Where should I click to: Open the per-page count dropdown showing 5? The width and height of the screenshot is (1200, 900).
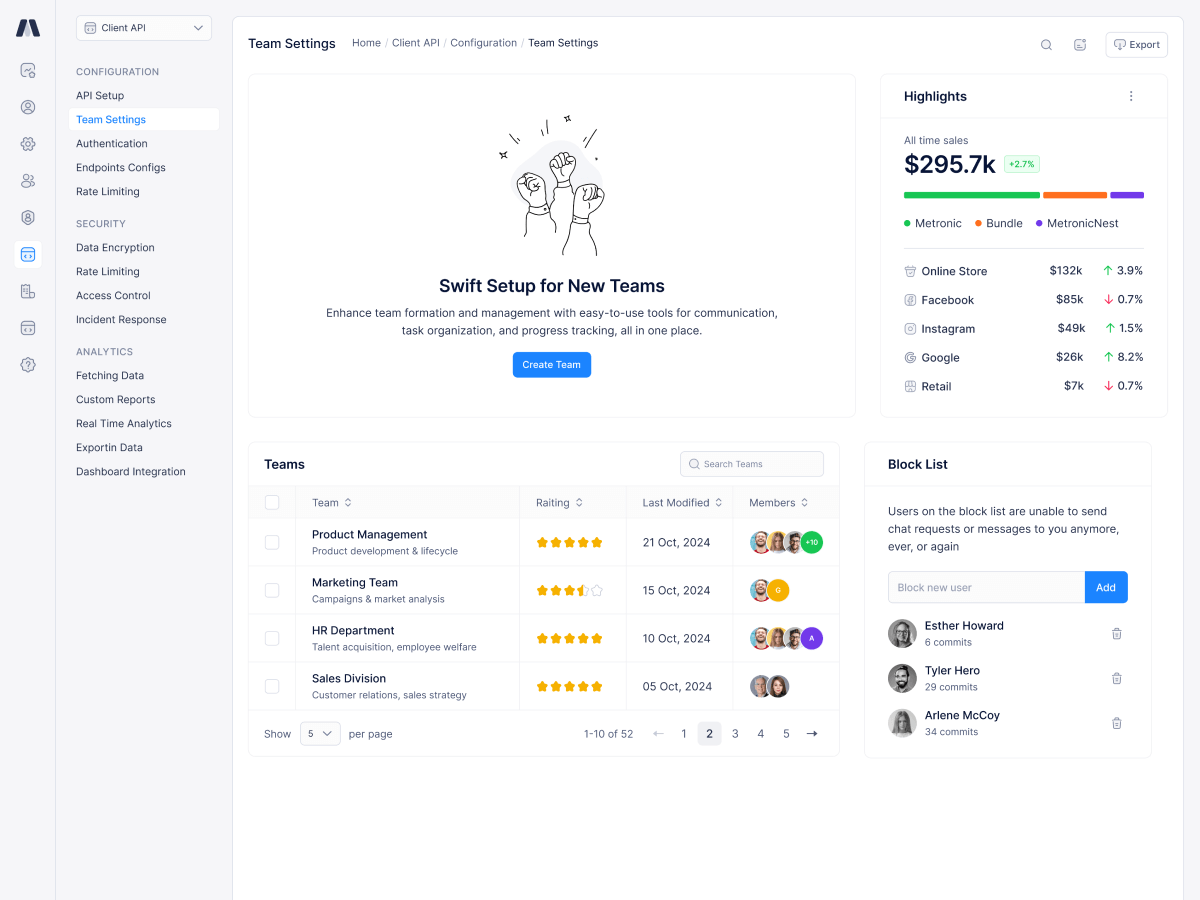[320, 733]
